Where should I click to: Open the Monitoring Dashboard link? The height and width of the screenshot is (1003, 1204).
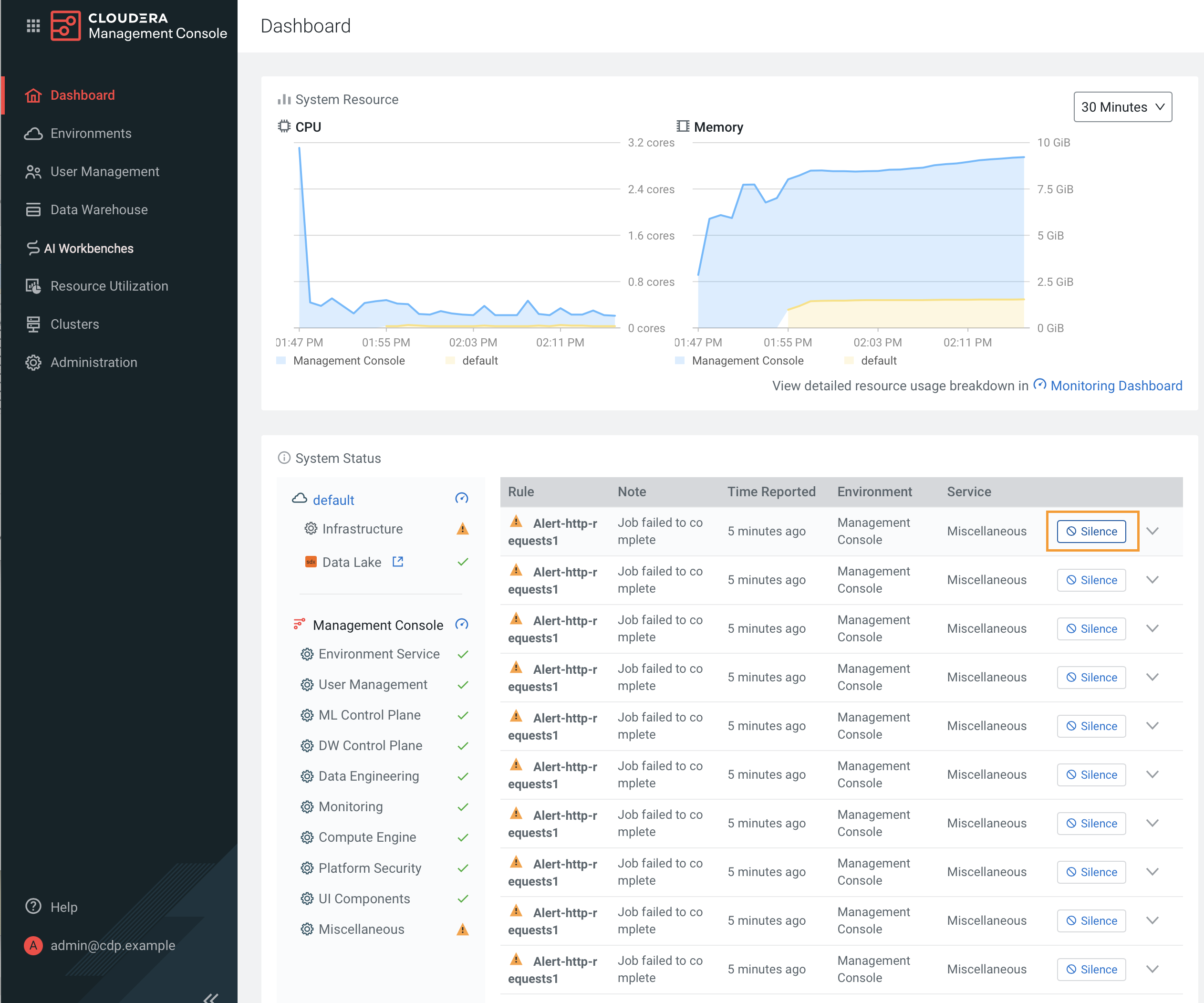click(1116, 386)
